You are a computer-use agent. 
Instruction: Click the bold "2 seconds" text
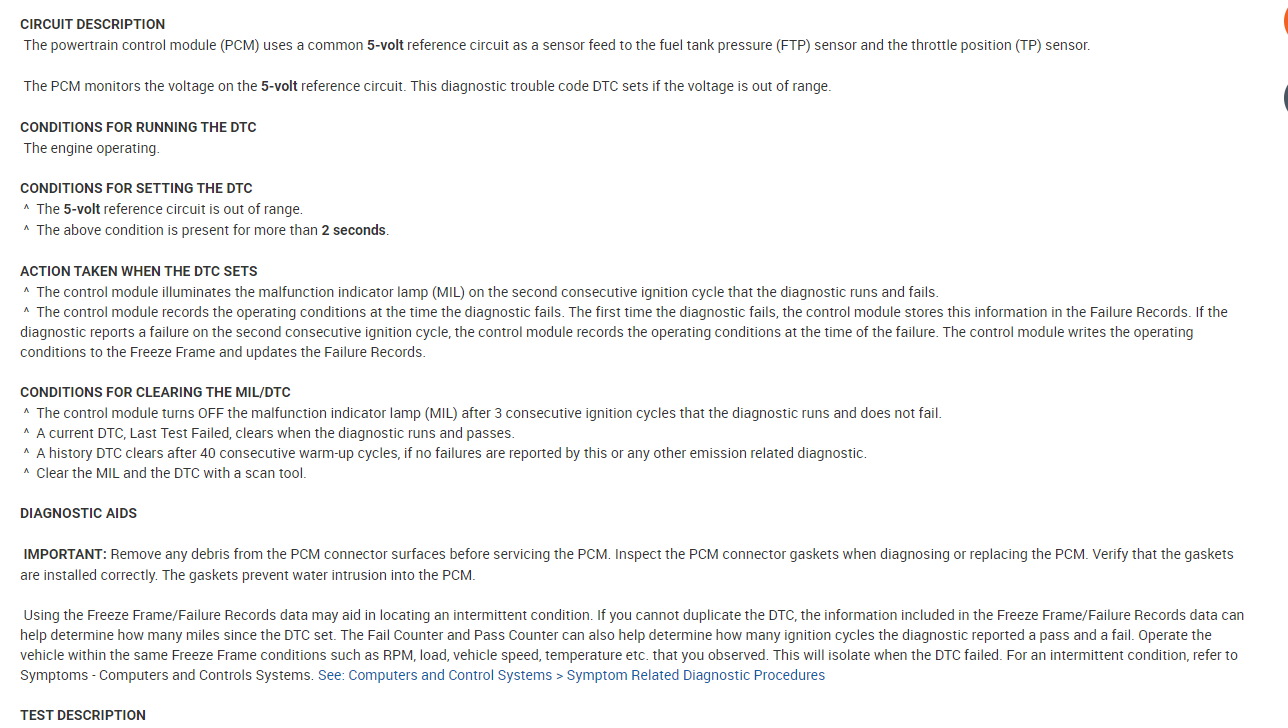click(x=353, y=230)
